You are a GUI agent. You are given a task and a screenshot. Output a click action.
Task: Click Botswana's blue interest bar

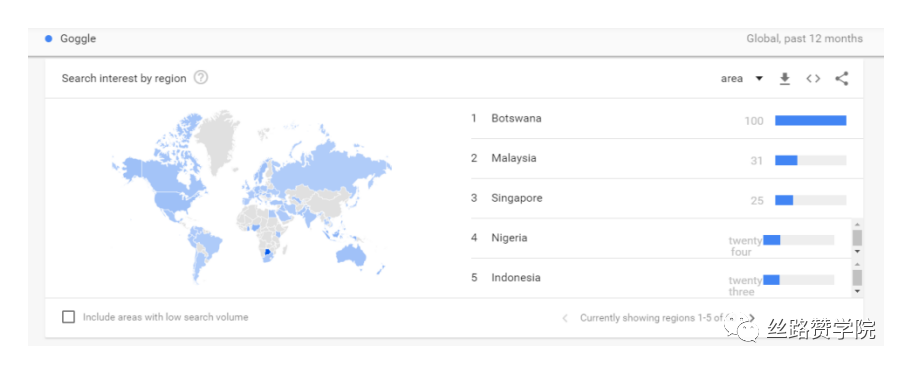click(x=810, y=121)
